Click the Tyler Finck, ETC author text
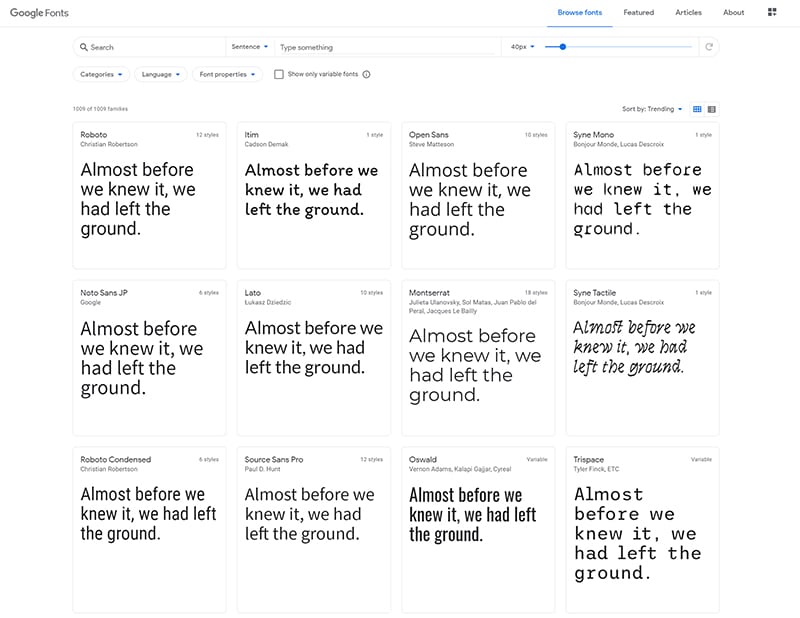Image resolution: width=800 pixels, height=618 pixels. [596, 469]
